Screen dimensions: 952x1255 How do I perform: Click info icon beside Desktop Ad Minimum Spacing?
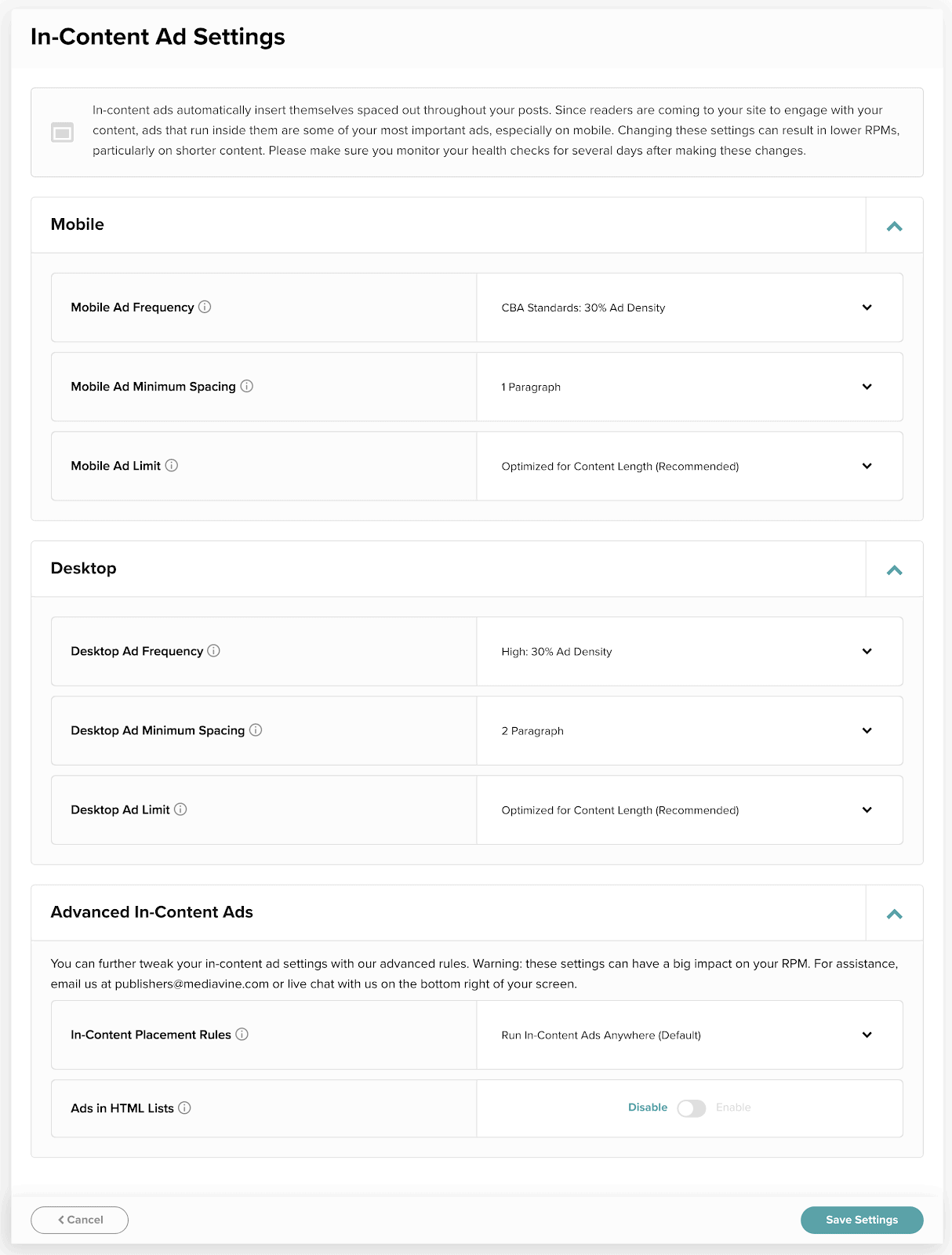(256, 729)
